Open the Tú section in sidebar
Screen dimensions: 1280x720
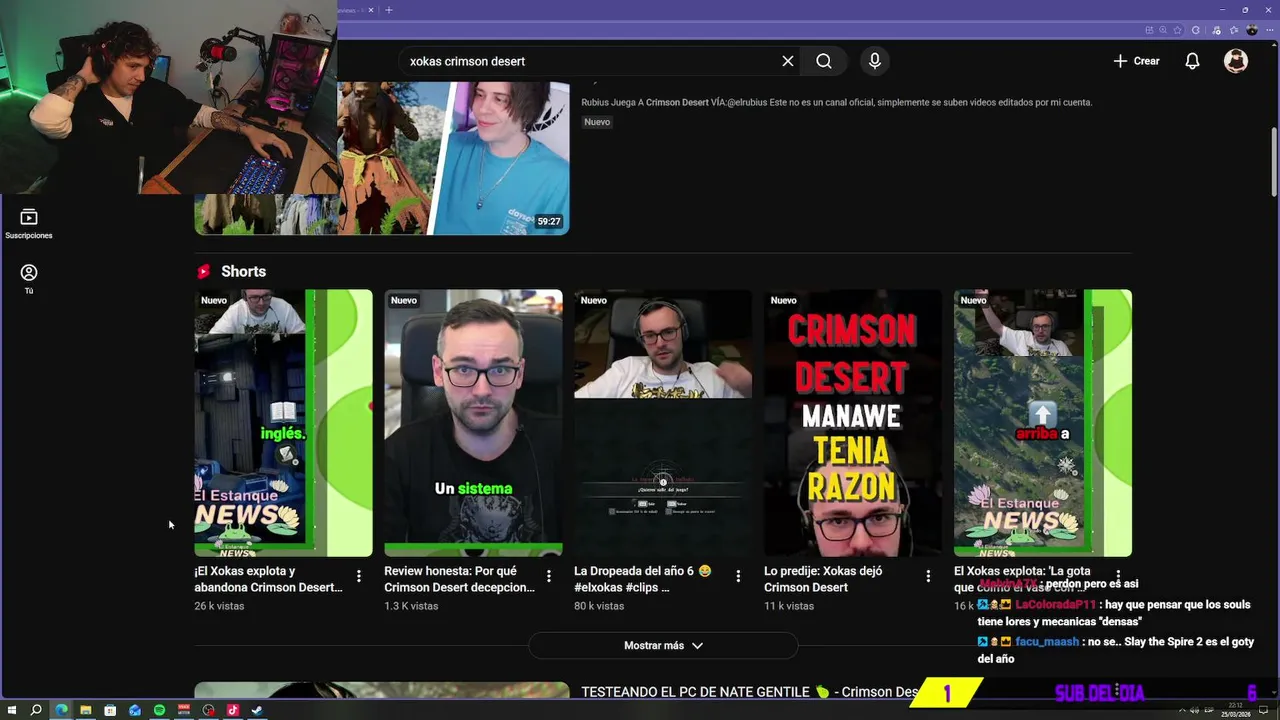(x=29, y=279)
